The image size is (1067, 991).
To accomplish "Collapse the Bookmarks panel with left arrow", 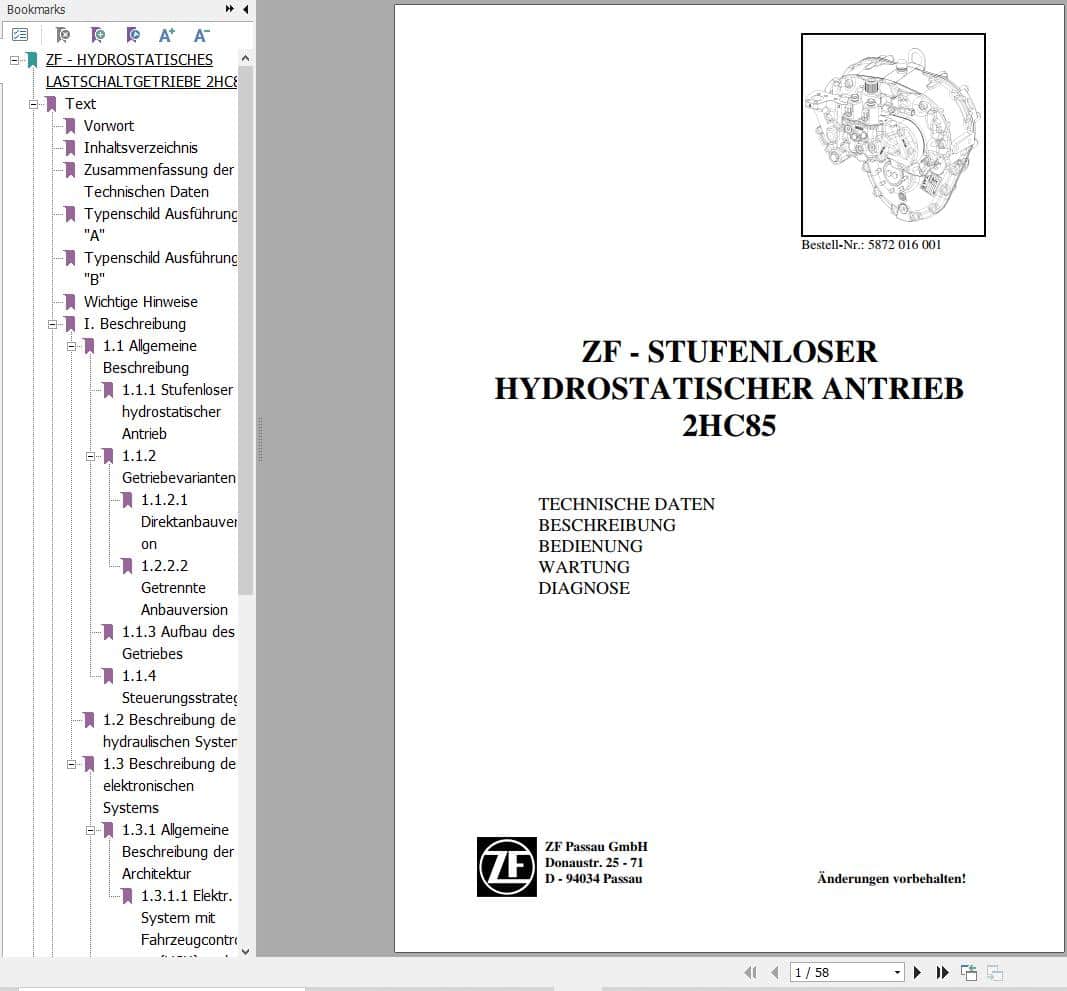I will pos(245,9).
